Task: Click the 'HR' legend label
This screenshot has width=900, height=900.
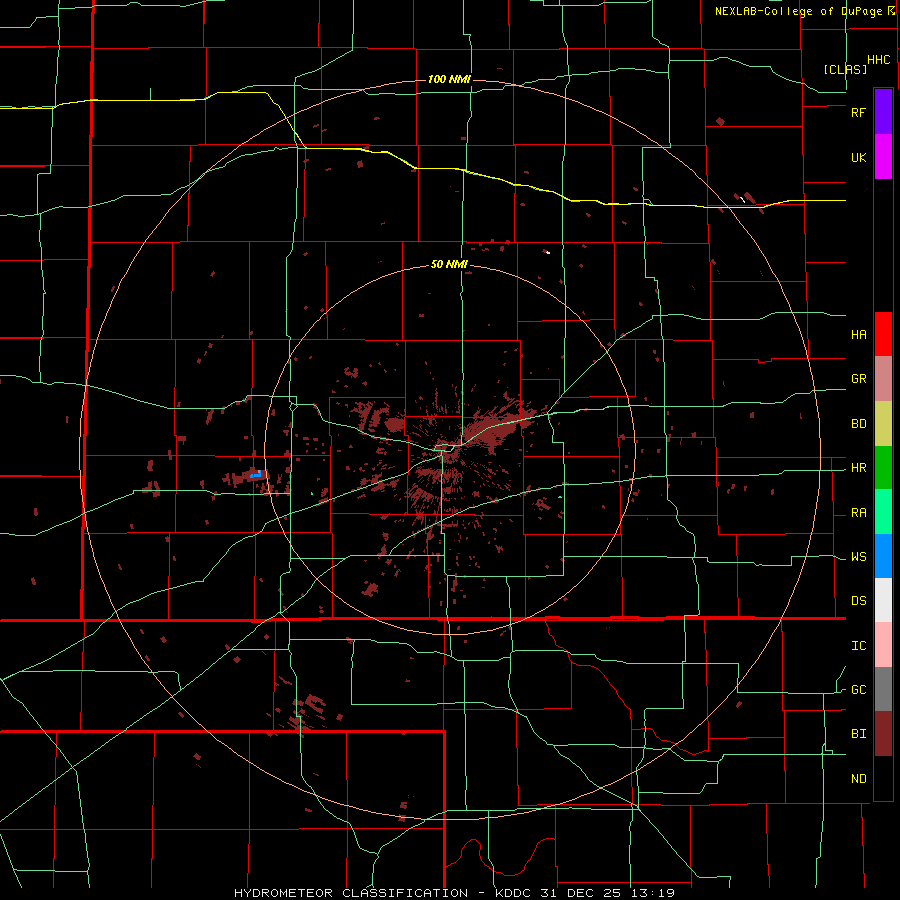Action: click(858, 467)
